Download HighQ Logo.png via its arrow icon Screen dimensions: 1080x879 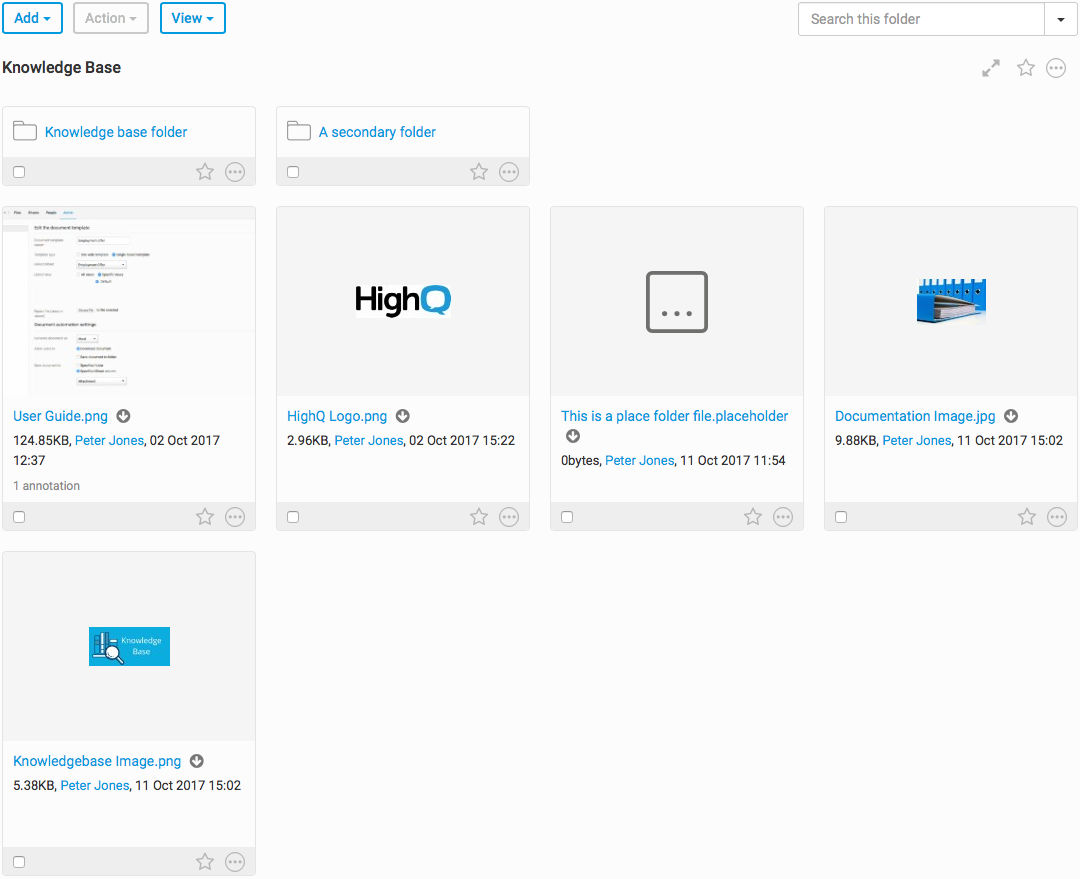[403, 416]
